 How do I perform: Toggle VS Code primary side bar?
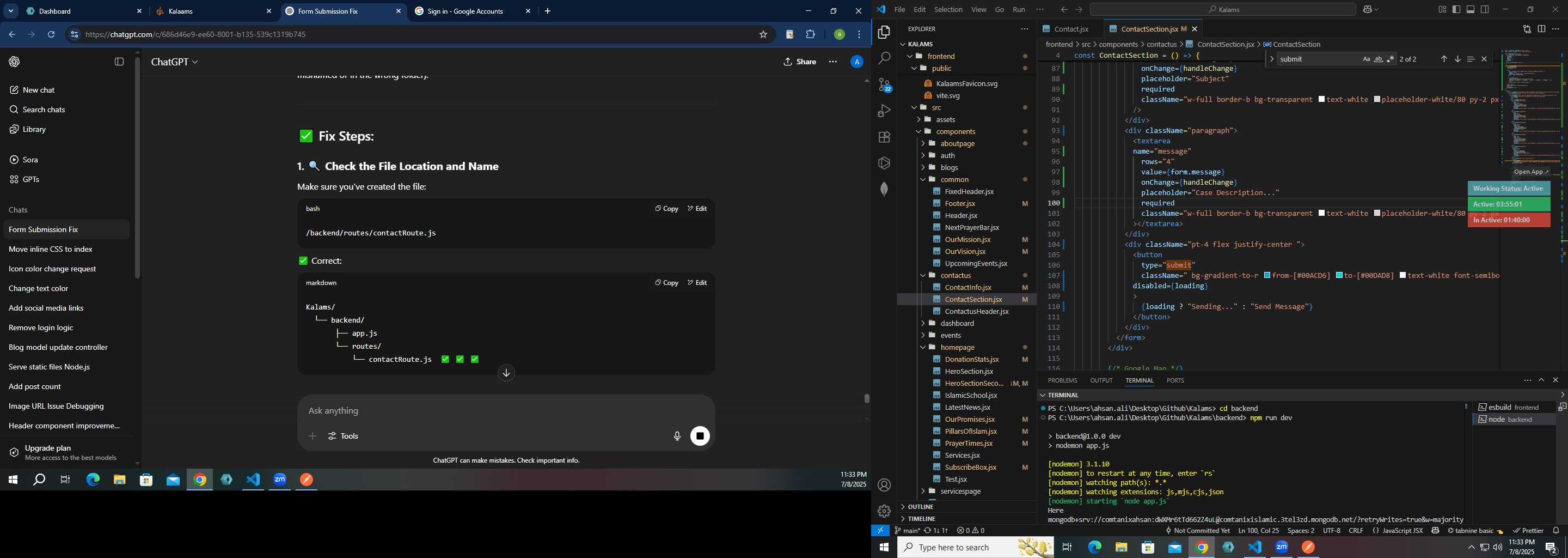(x=1456, y=10)
